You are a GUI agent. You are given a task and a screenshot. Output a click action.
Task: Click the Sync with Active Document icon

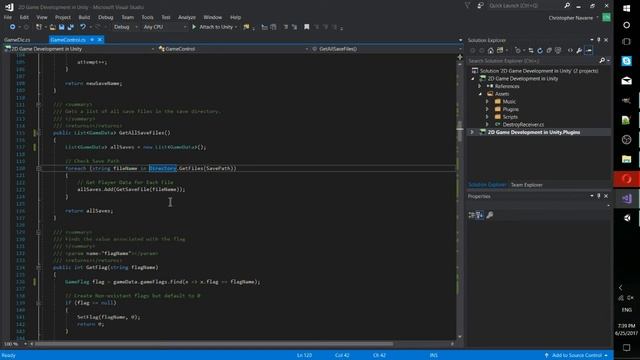pos(531,51)
